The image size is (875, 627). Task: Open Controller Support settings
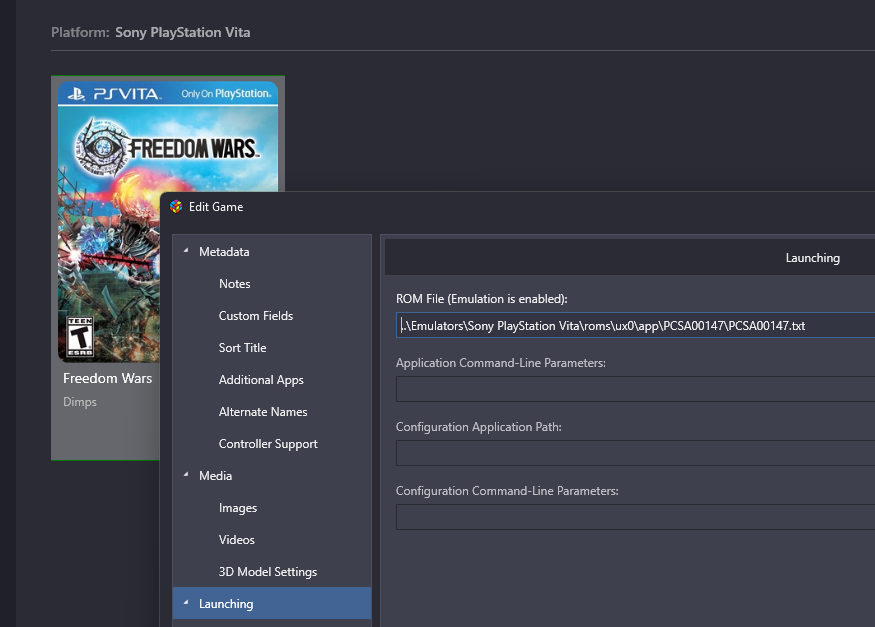pyautogui.click(x=268, y=444)
